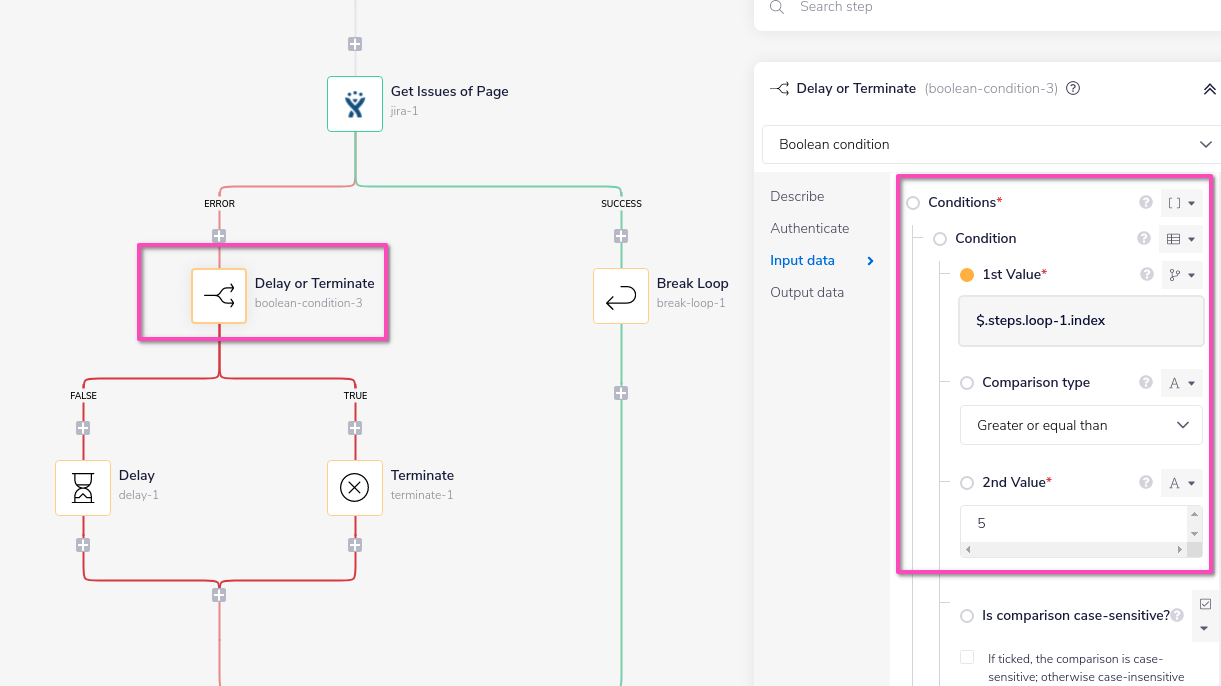Add step on the FALSE branch above Delay

83,428
